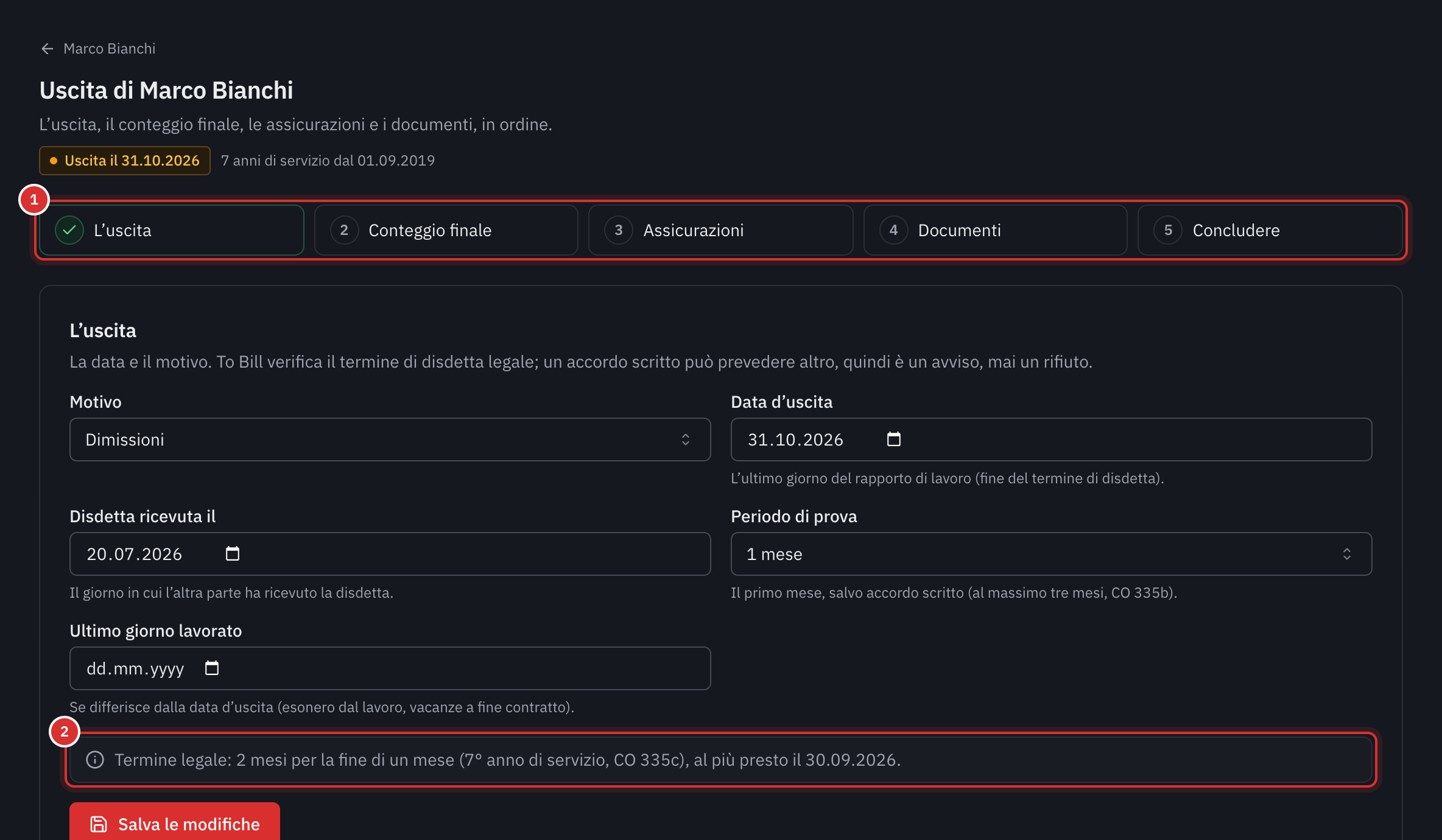The height and width of the screenshot is (840, 1442).
Task: Click Salva le modifiche button
Action: pyautogui.click(x=175, y=823)
